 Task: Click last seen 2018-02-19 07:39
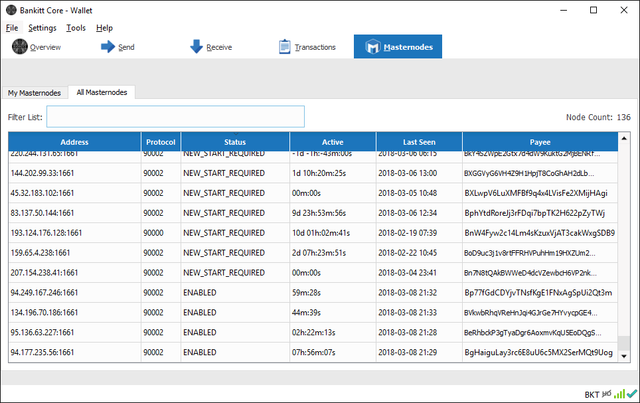click(x=407, y=233)
